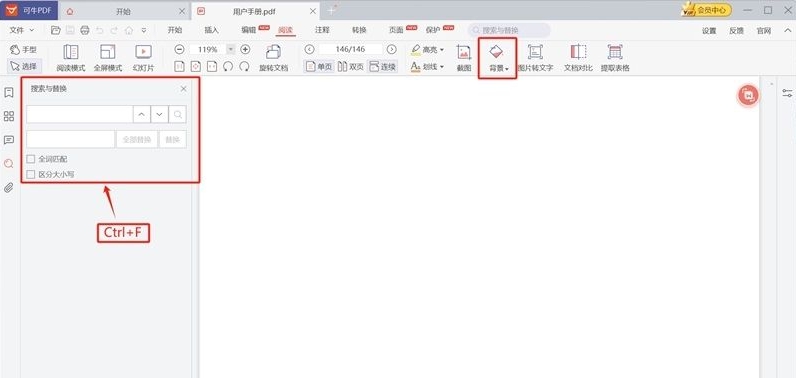The width and height of the screenshot is (796, 378).
Task: Click the Fit Width icon under zoom
Action: coord(212,66)
